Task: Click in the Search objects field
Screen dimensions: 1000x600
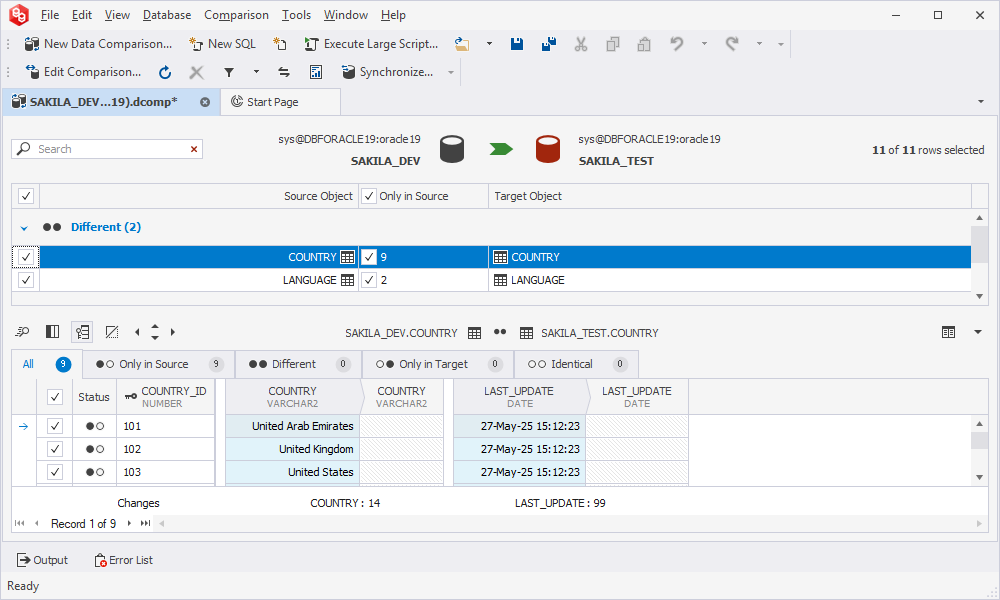Action: tap(108, 149)
